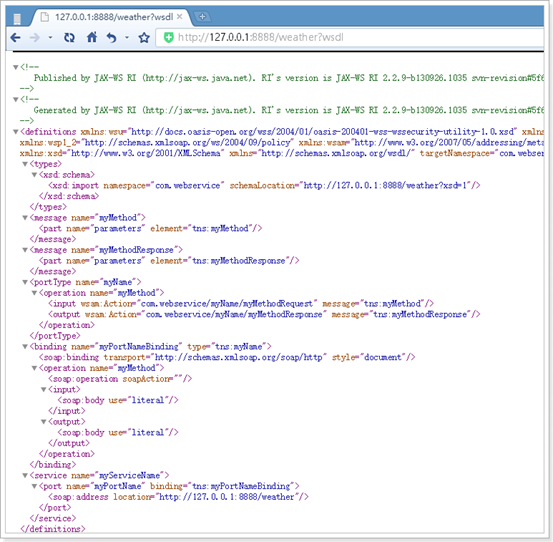The image size is (553, 542).
Task: Click the first soap:body use="literal" line
Action: pos(118,400)
